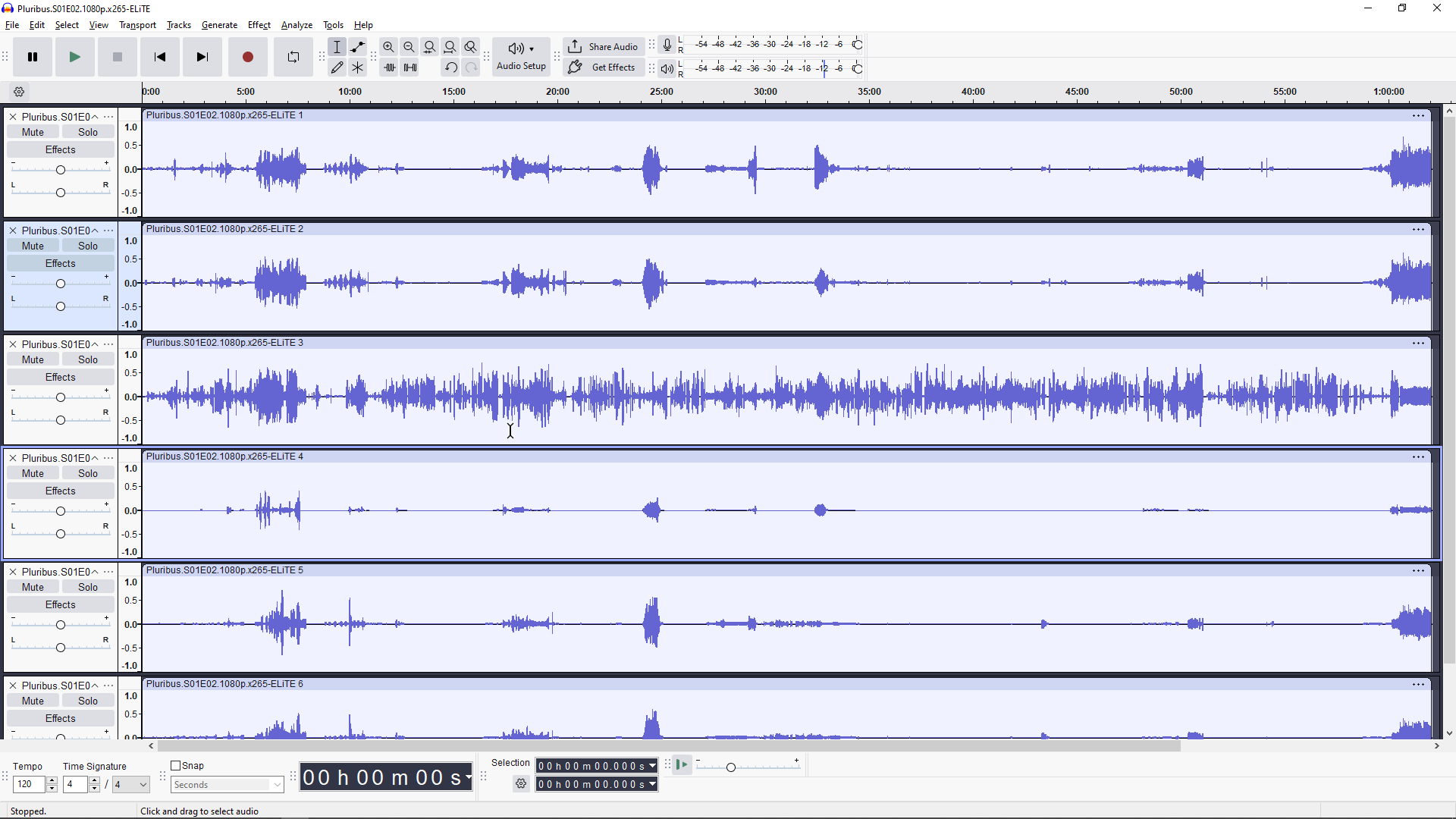The width and height of the screenshot is (1456, 819).
Task: Click the Record button
Action: 247,57
